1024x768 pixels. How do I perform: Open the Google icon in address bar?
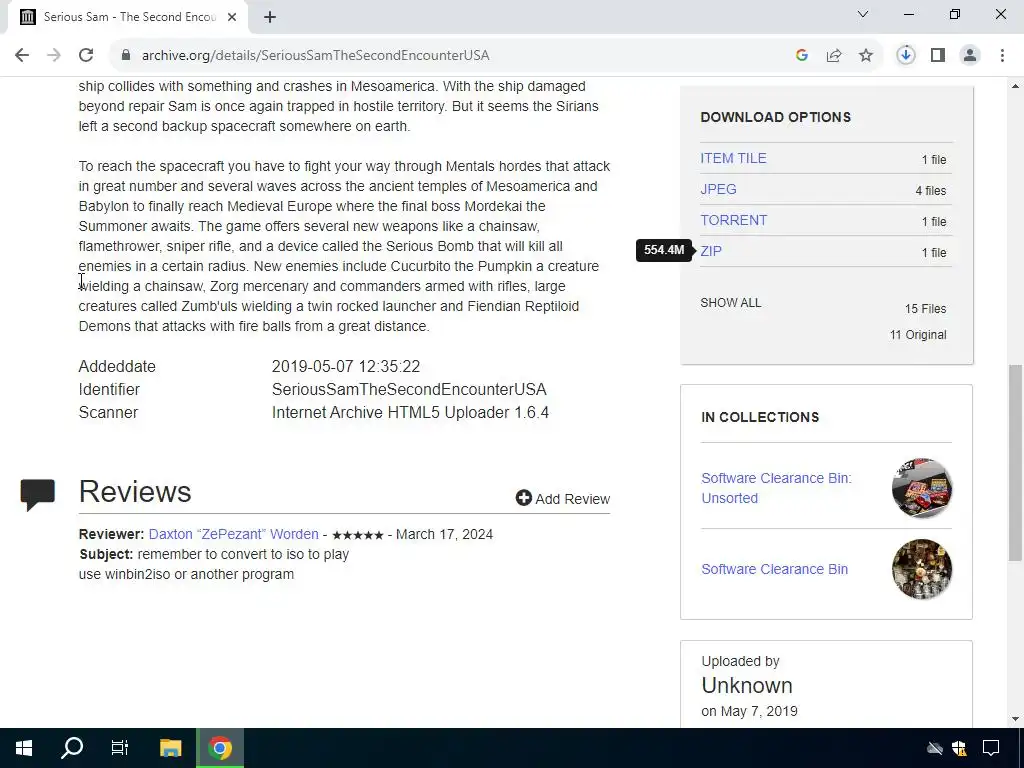tap(802, 56)
